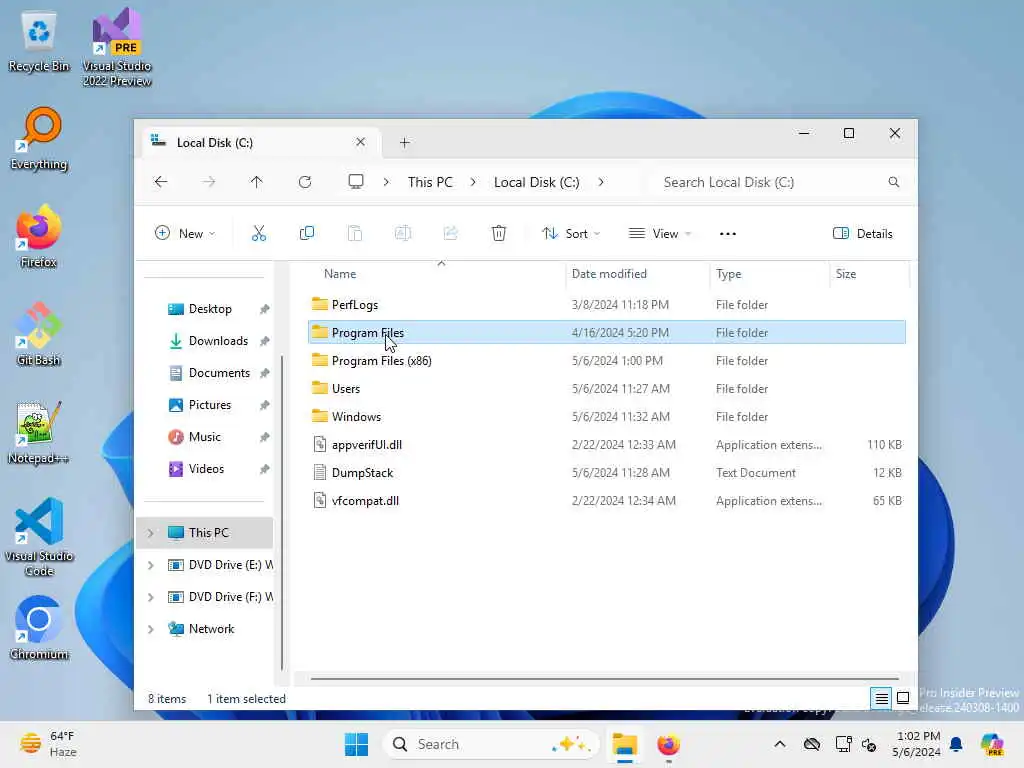
Task: Show hidden tray icons chevron
Action: 780,744
